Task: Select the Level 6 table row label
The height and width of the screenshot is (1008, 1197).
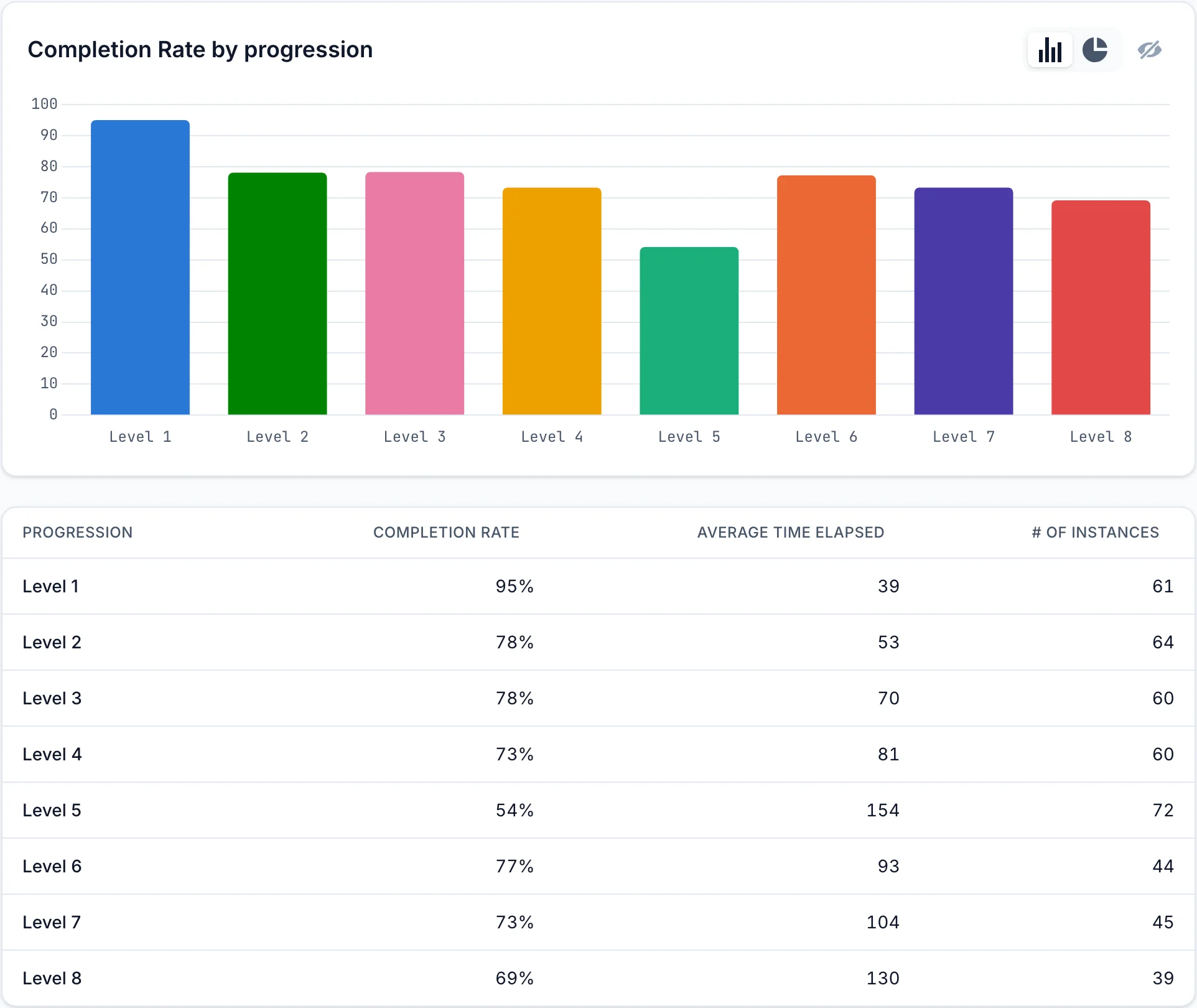Action: coord(52,866)
